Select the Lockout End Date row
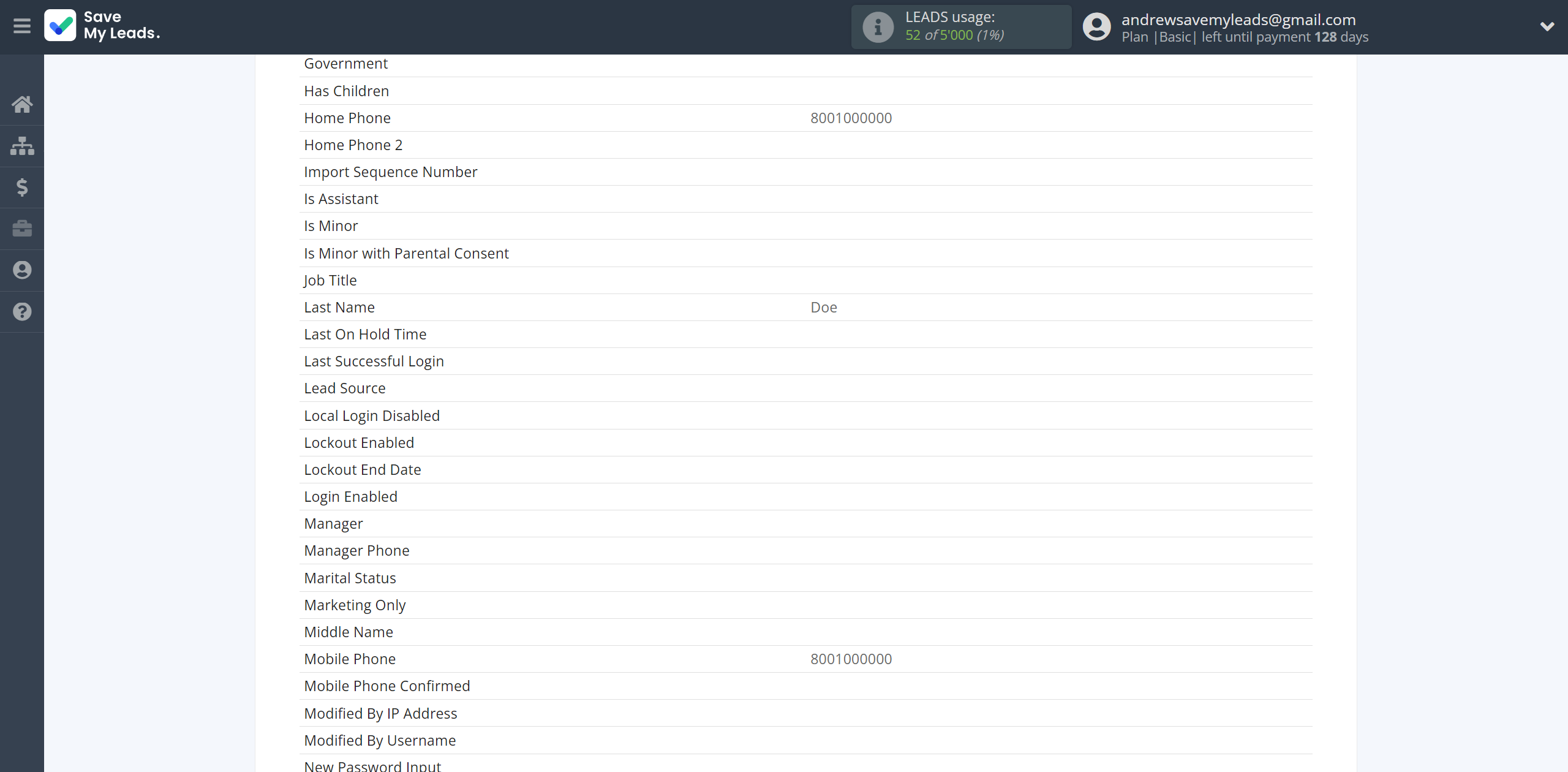 click(805, 469)
